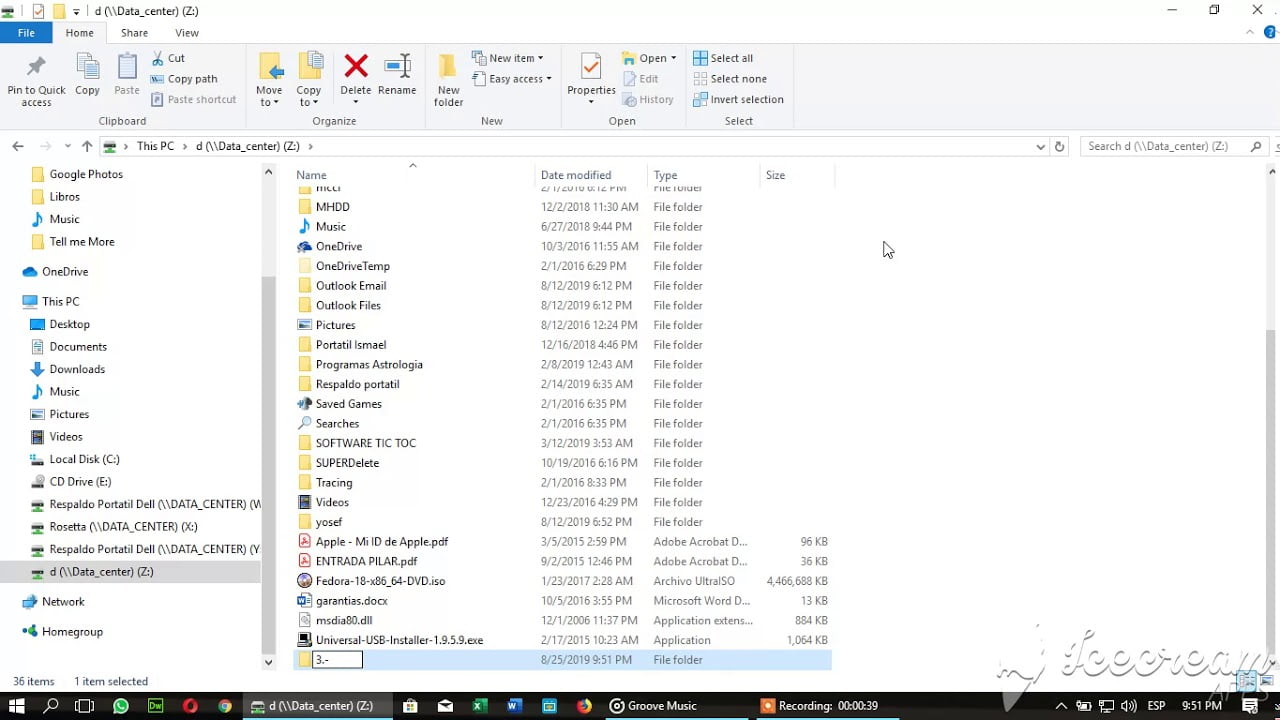Open the Help question mark icon
This screenshot has width=1280, height=720.
click(x=1271, y=33)
